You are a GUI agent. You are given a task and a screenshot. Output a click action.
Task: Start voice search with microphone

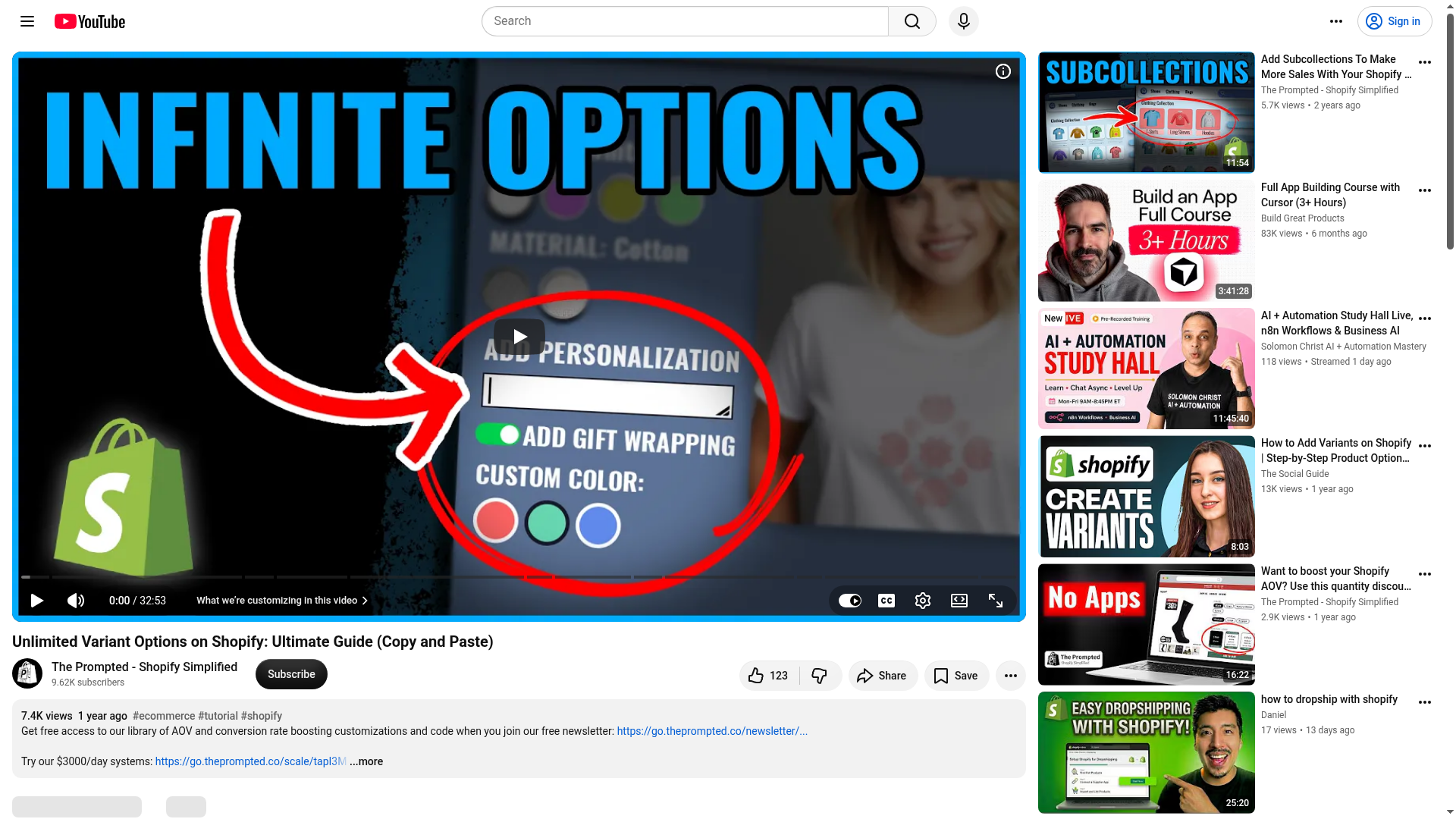tap(964, 21)
